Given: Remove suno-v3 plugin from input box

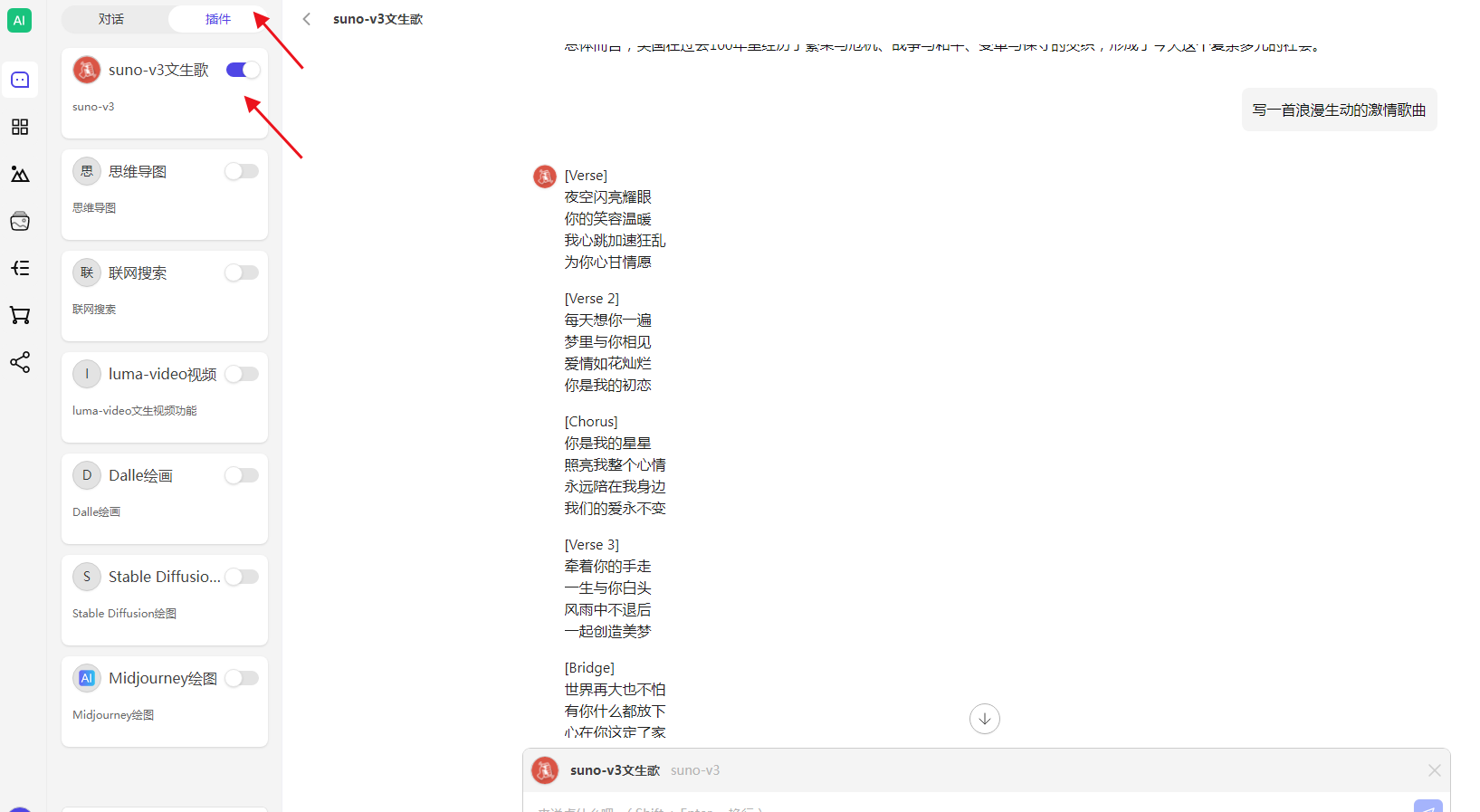Looking at the screenshot, I should [1435, 770].
